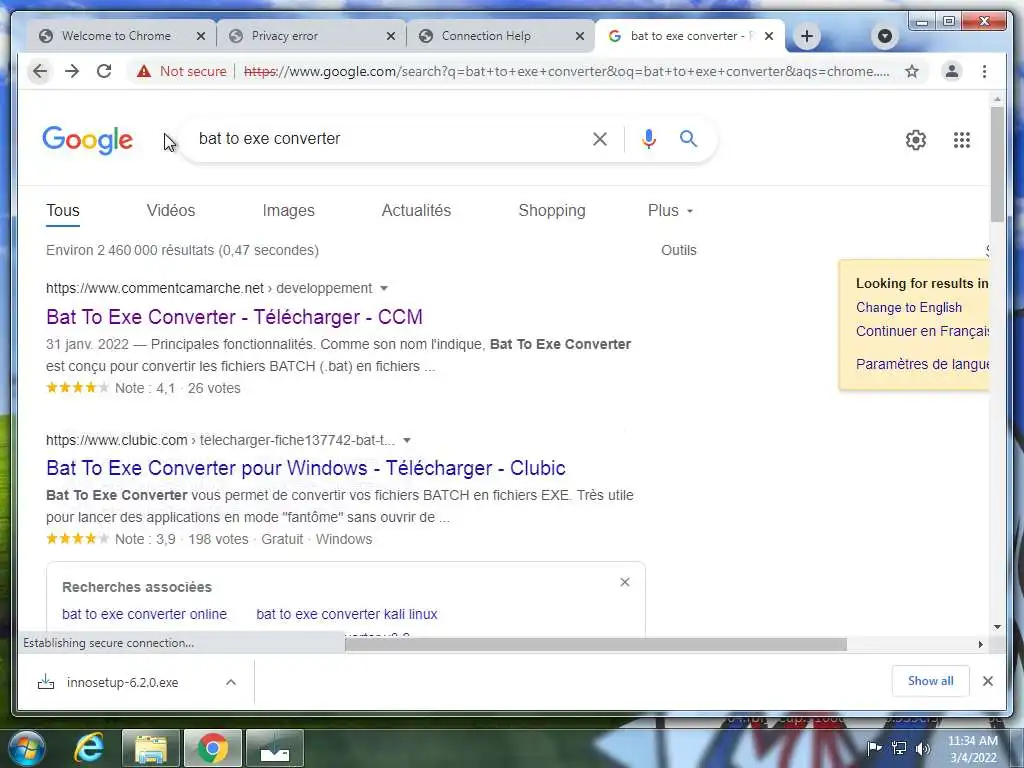This screenshot has width=1024, height=768.
Task: Close the Welcome to Chrome tab
Action: pos(201,36)
